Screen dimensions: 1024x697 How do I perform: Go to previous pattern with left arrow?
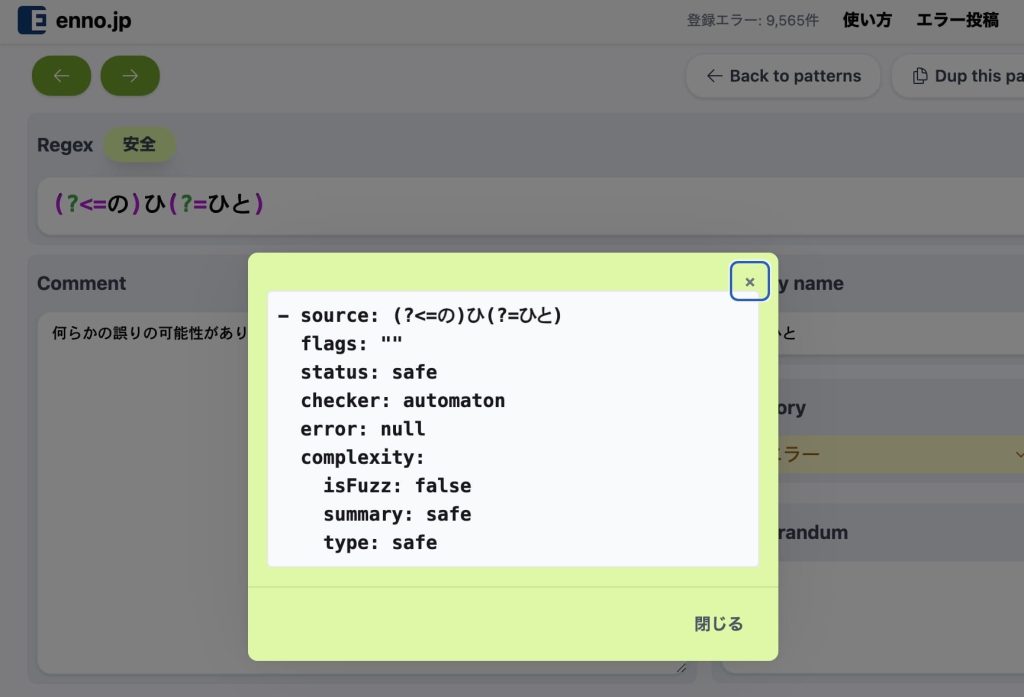click(x=61, y=76)
